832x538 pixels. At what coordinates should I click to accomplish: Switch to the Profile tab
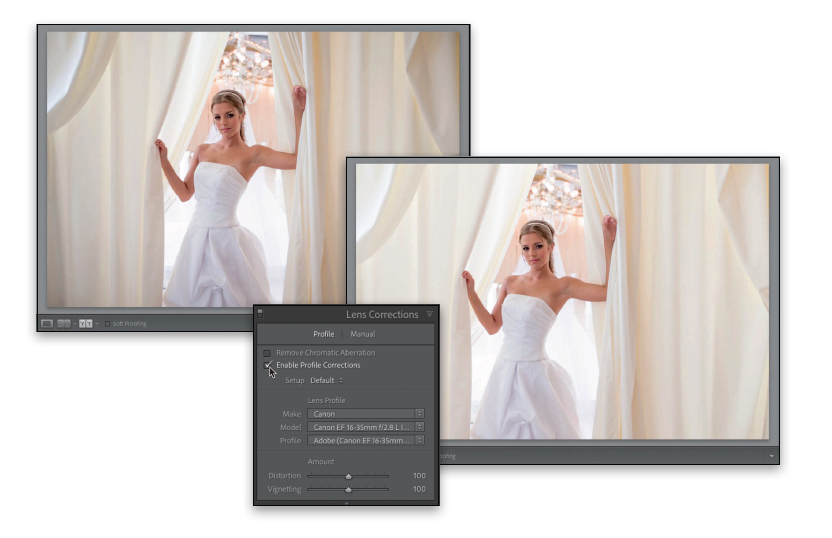323,334
